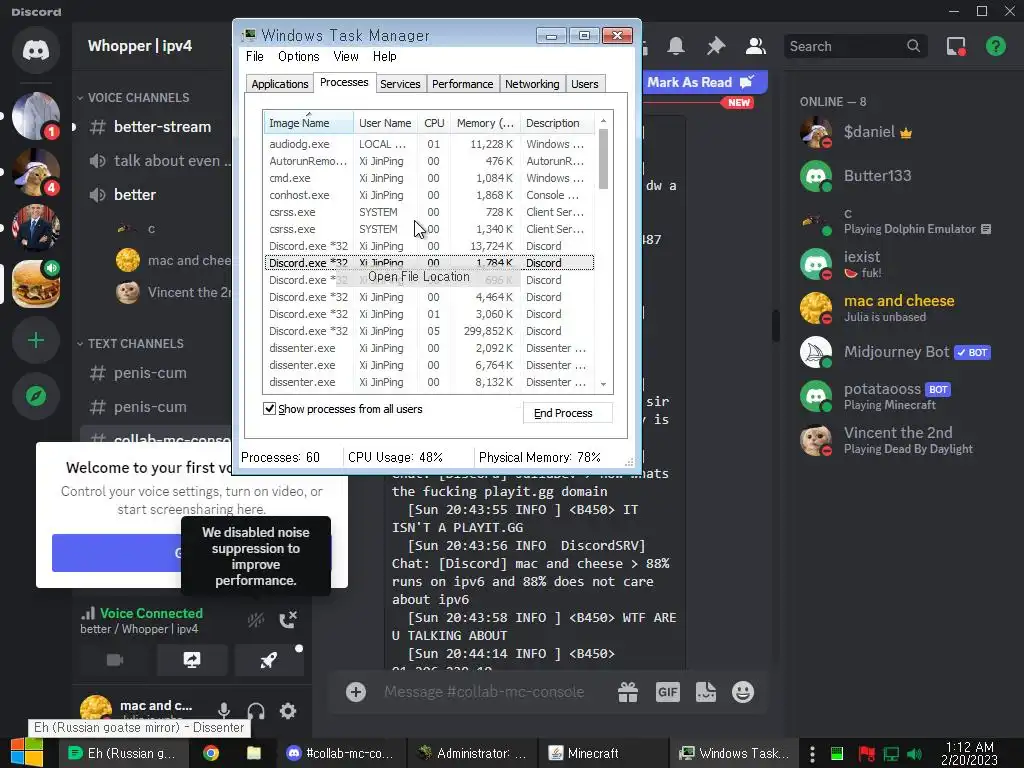Image resolution: width=1024 pixels, height=768 pixels.
Task: Start an activity rocket icon
Action: [x=268, y=660]
